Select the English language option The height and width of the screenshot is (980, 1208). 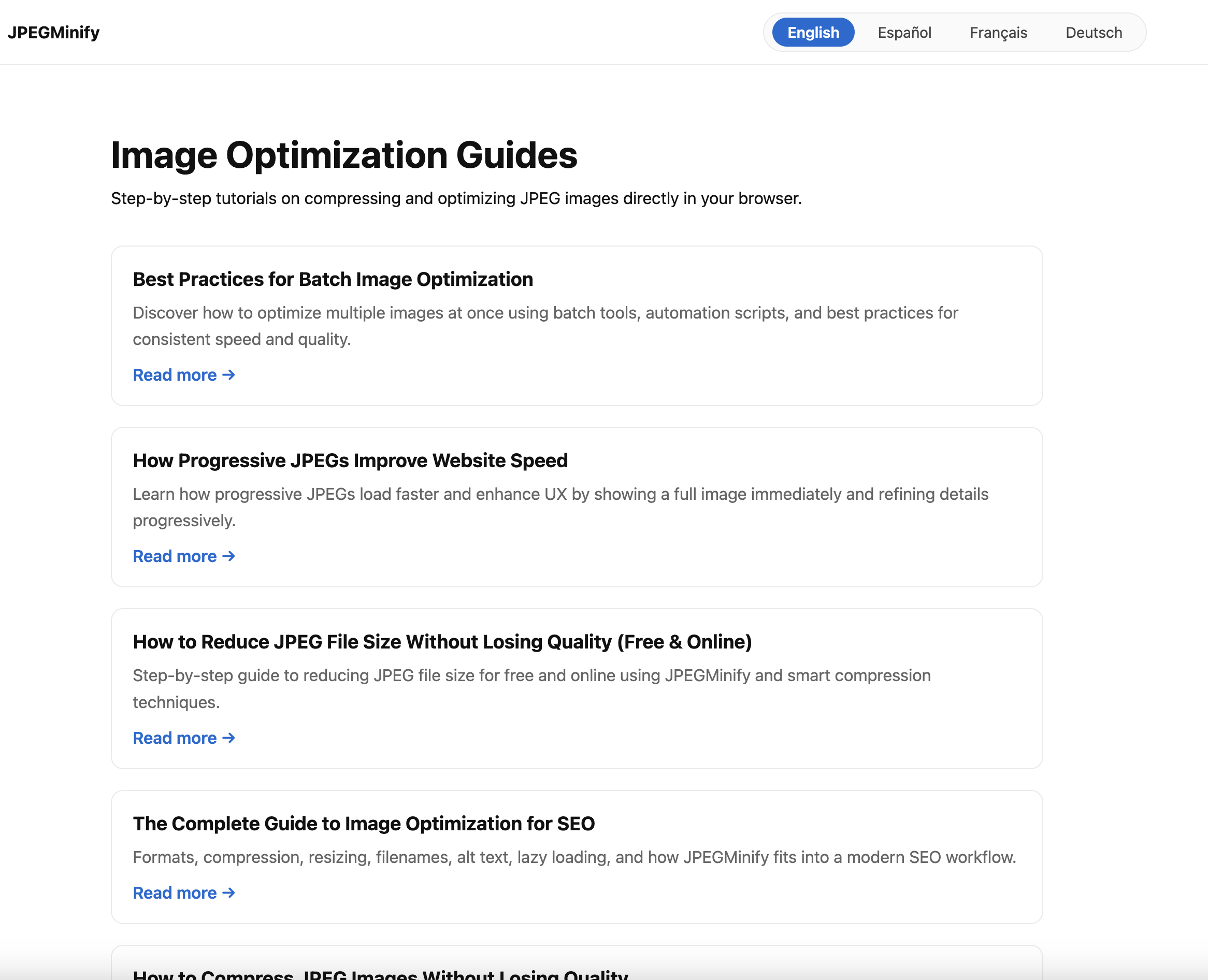pyautogui.click(x=813, y=32)
